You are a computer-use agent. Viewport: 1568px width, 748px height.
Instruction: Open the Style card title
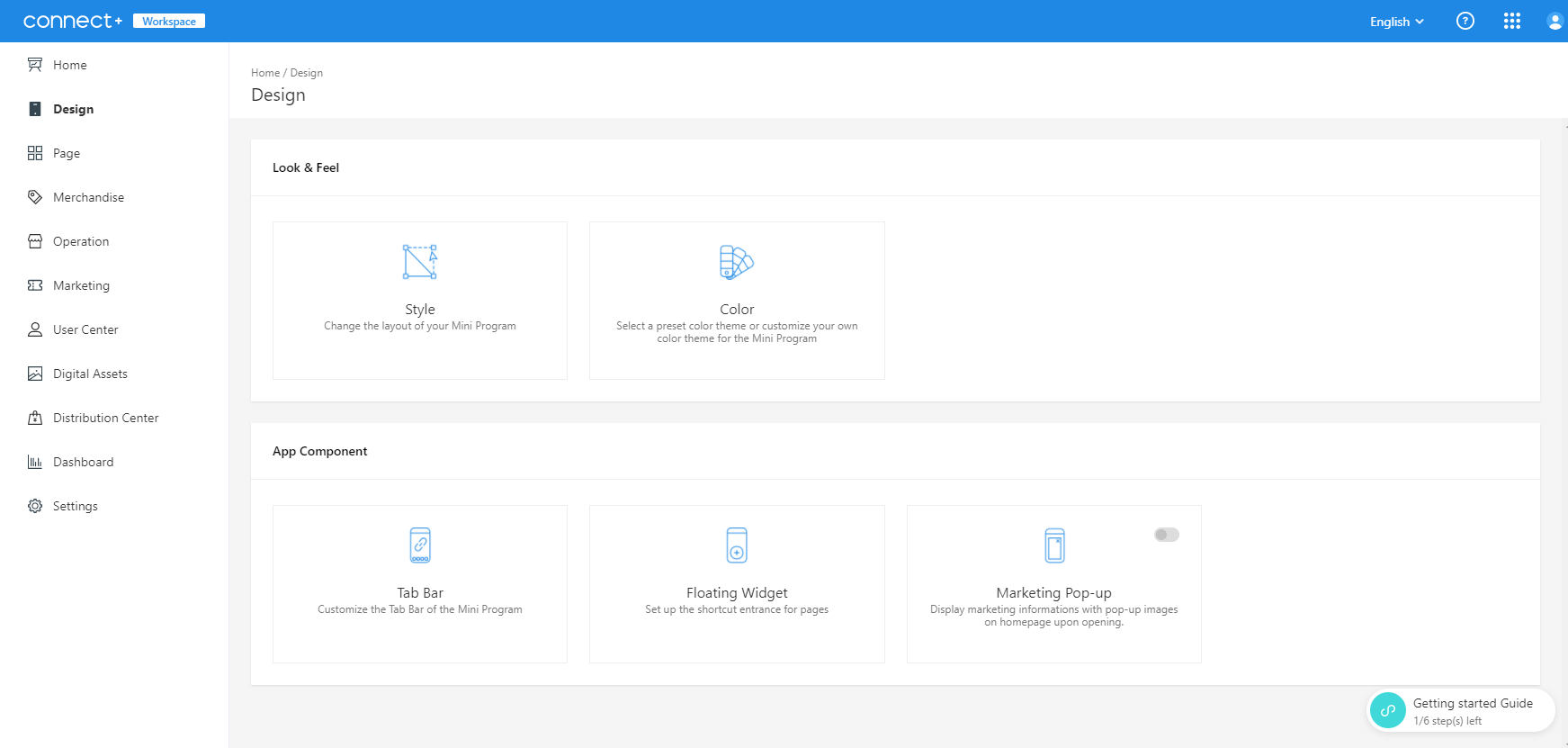point(420,309)
